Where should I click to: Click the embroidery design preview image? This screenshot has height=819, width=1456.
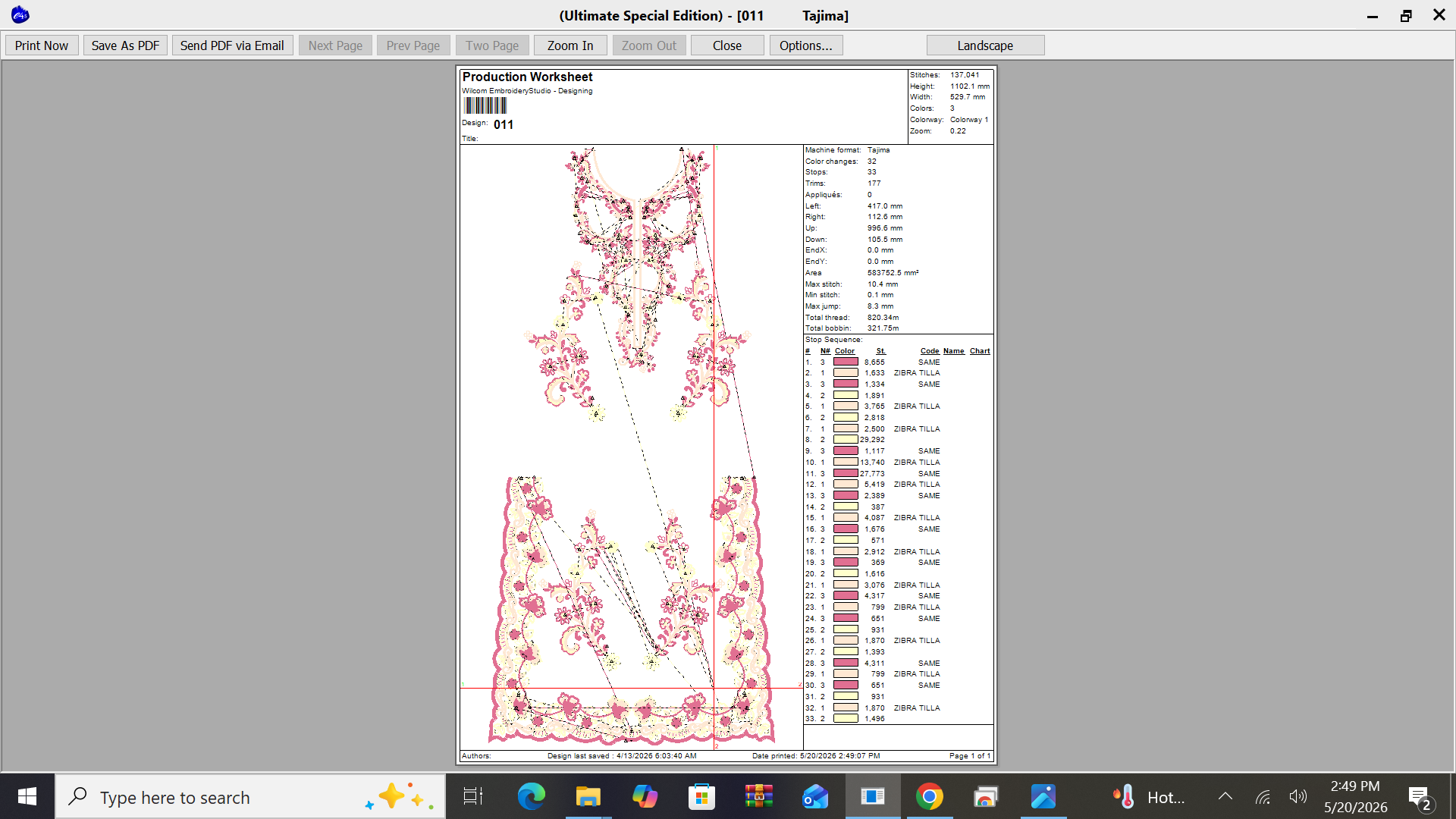(631, 446)
